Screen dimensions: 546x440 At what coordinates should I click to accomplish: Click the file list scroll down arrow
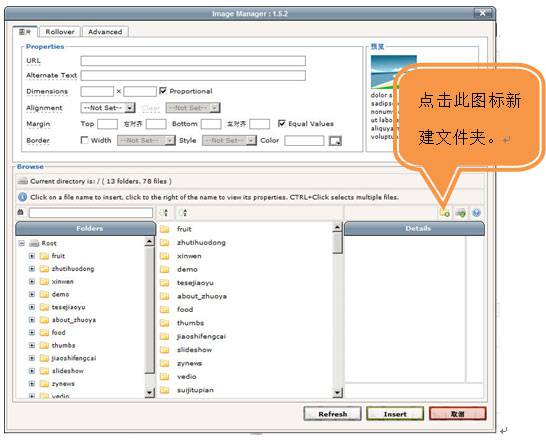point(337,393)
